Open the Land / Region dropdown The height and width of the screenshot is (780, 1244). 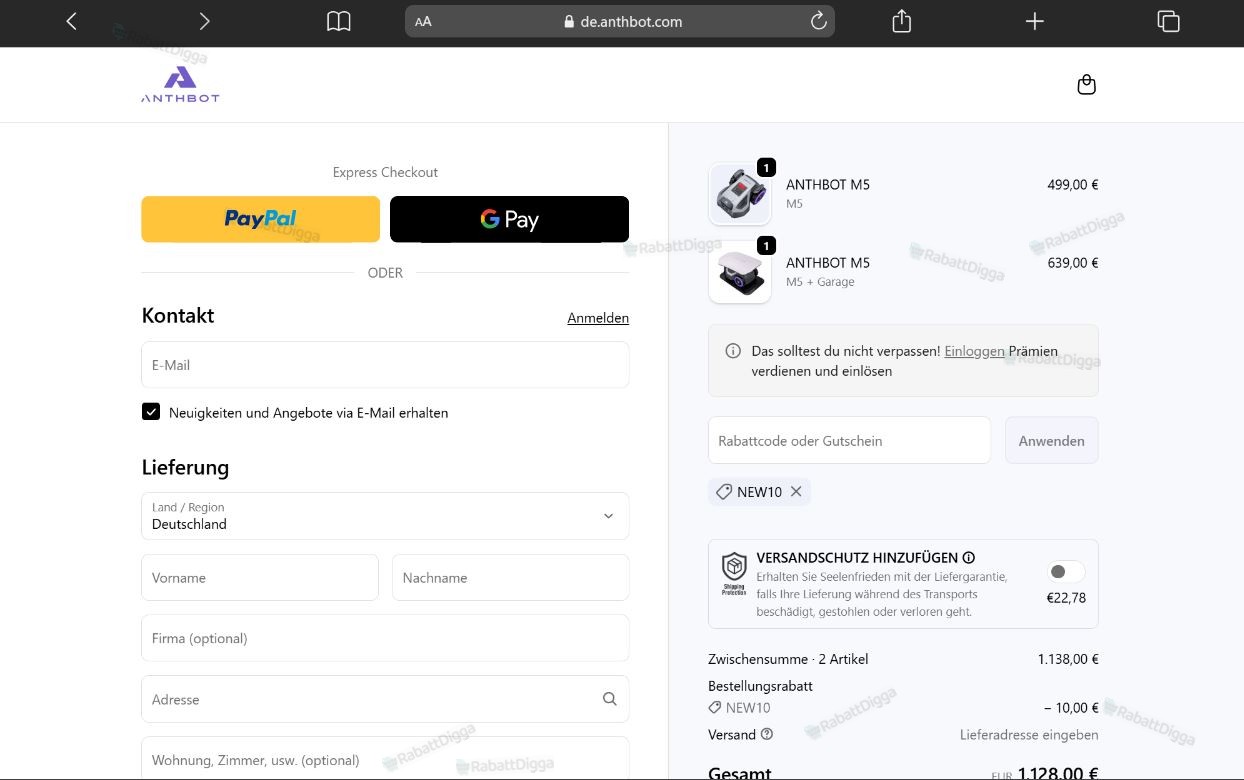385,516
